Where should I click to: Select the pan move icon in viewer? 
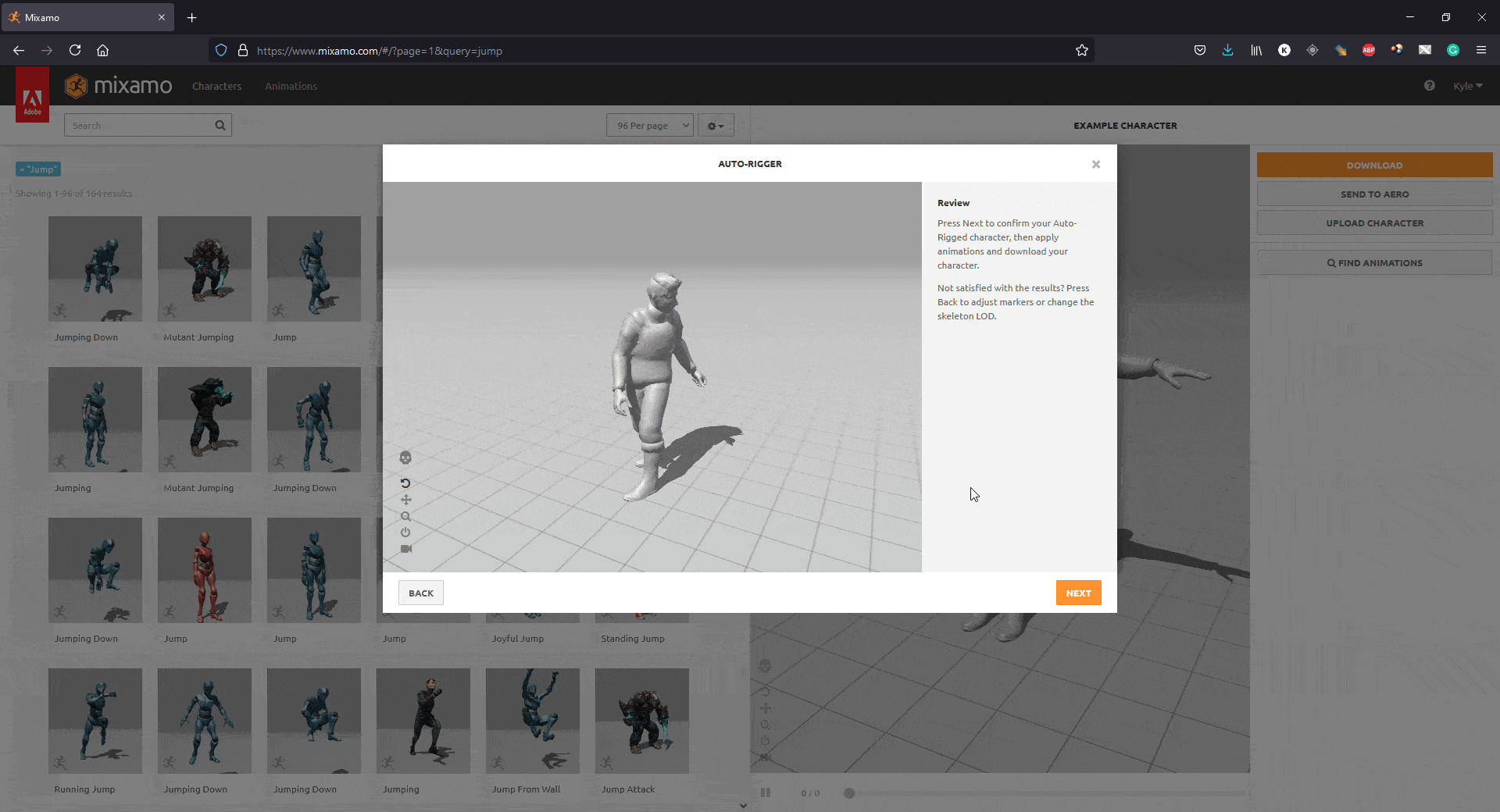[405, 500]
